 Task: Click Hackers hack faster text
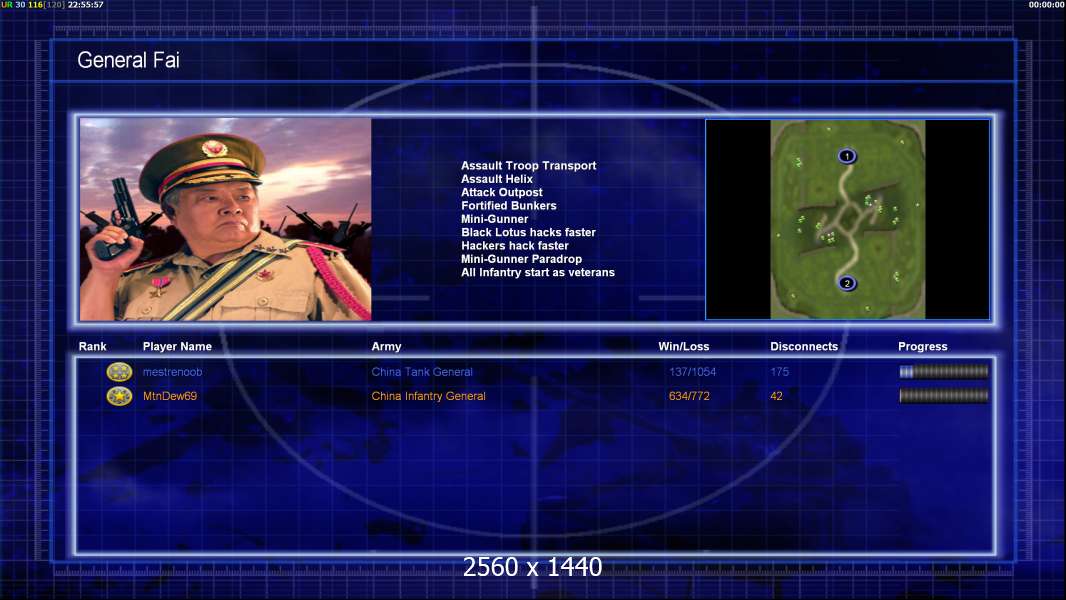point(515,246)
